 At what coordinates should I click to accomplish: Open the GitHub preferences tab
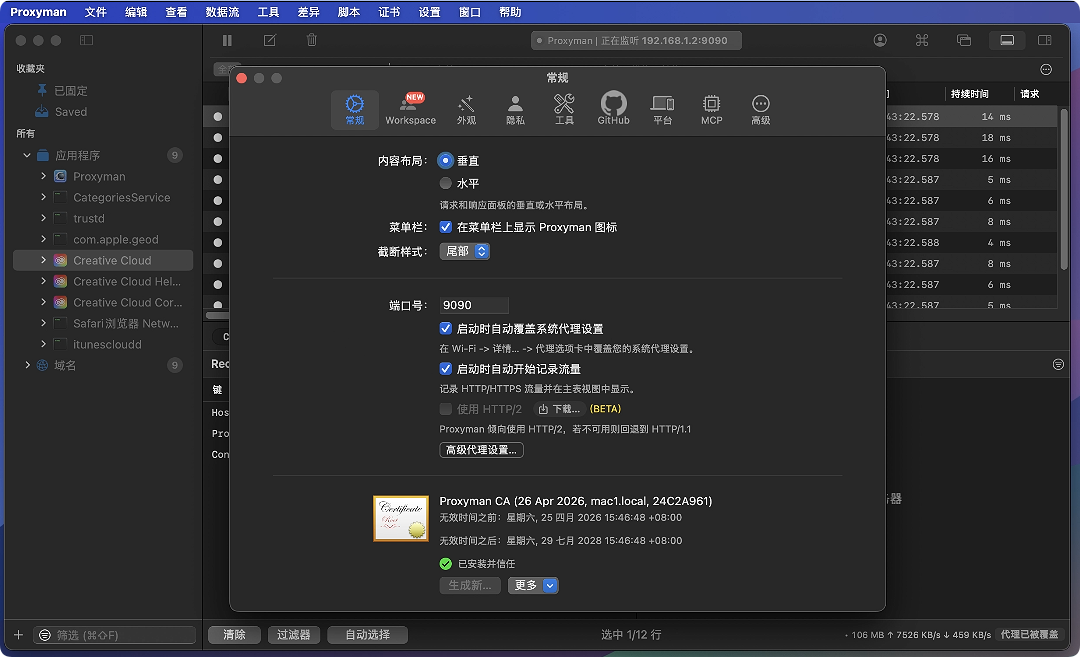[613, 108]
